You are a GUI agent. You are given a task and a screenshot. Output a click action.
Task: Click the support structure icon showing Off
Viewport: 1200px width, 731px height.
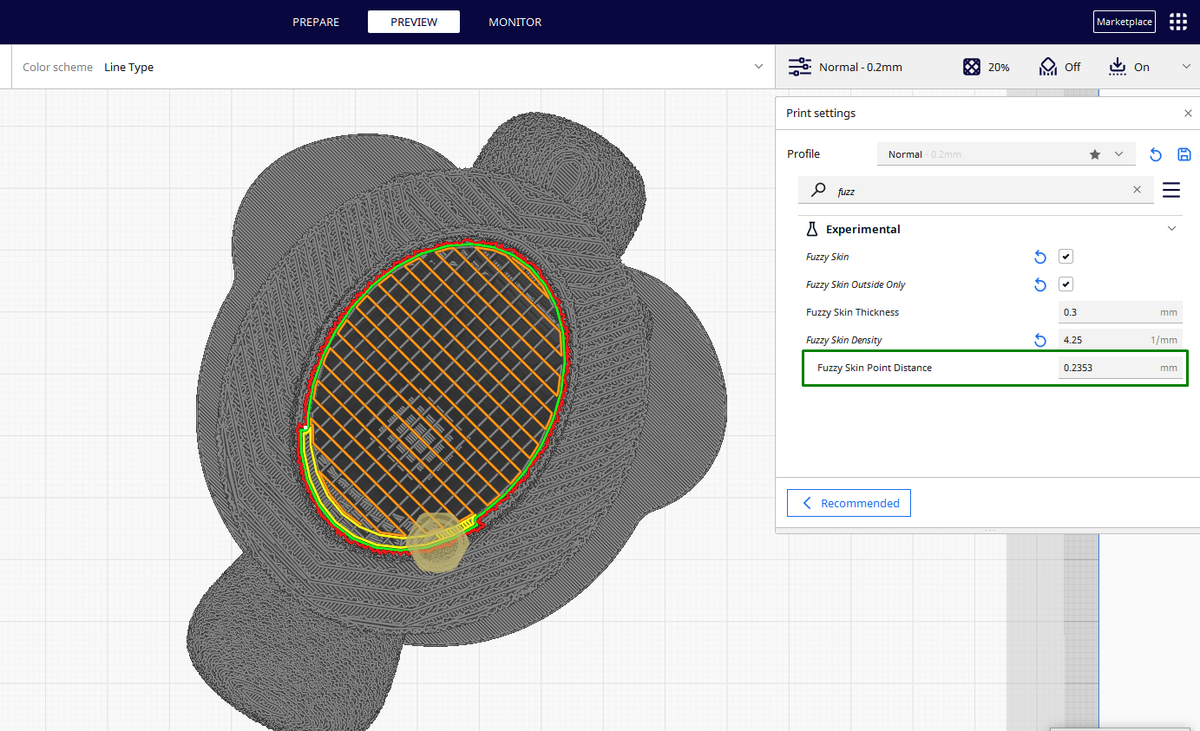pyautogui.click(x=1046, y=66)
